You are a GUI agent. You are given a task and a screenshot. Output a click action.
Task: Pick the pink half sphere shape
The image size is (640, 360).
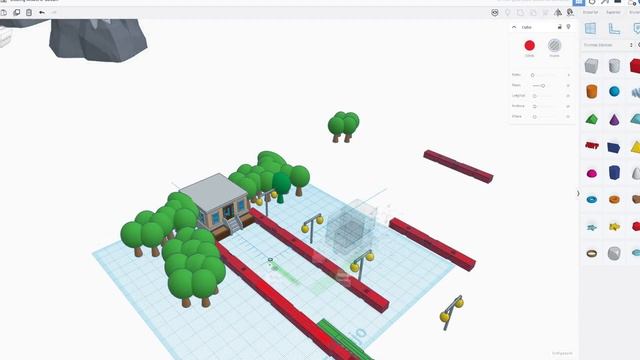[x=591, y=173]
